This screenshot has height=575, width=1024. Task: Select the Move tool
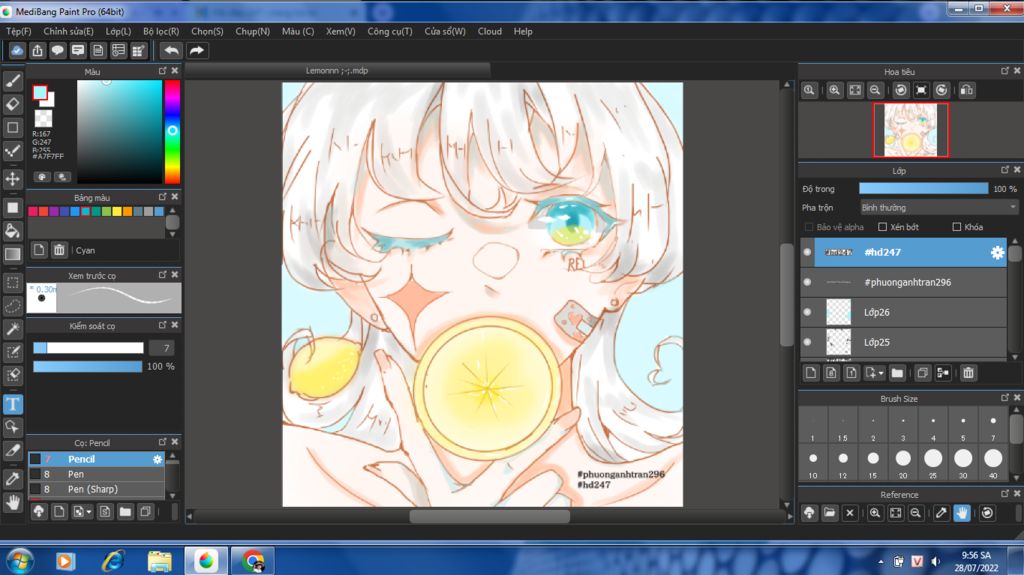pos(12,178)
